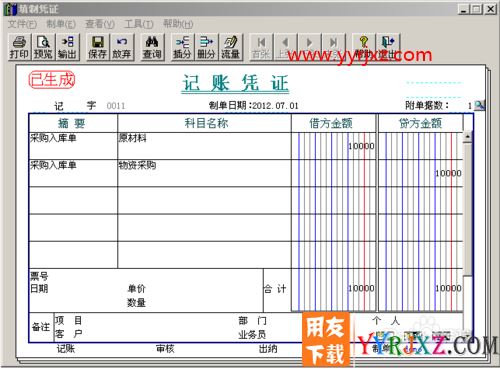Click the 制单日期 date field

click(x=275, y=106)
